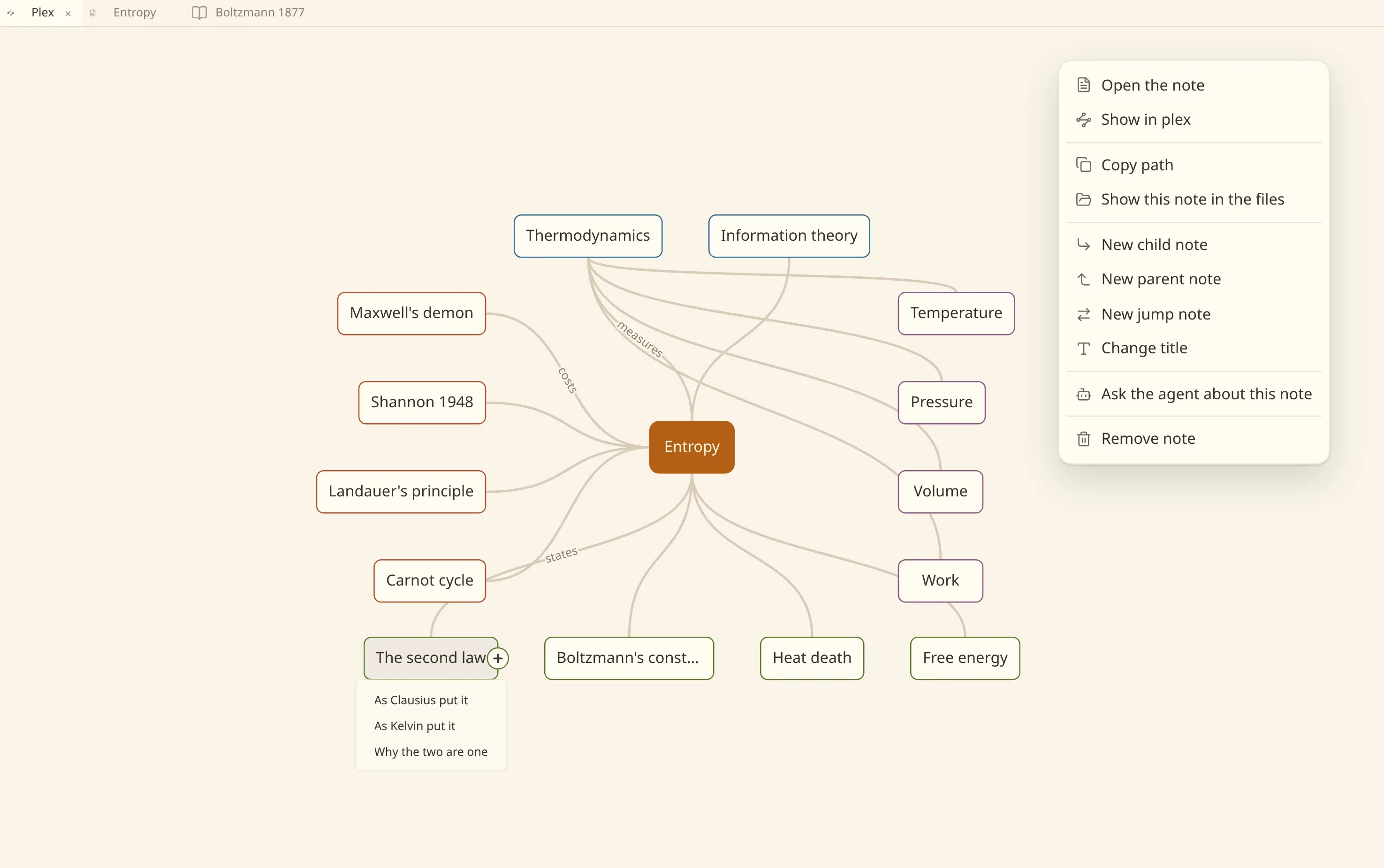Jump to heading As Kelvin put it
This screenshot has width=1384, height=868.
click(431, 726)
